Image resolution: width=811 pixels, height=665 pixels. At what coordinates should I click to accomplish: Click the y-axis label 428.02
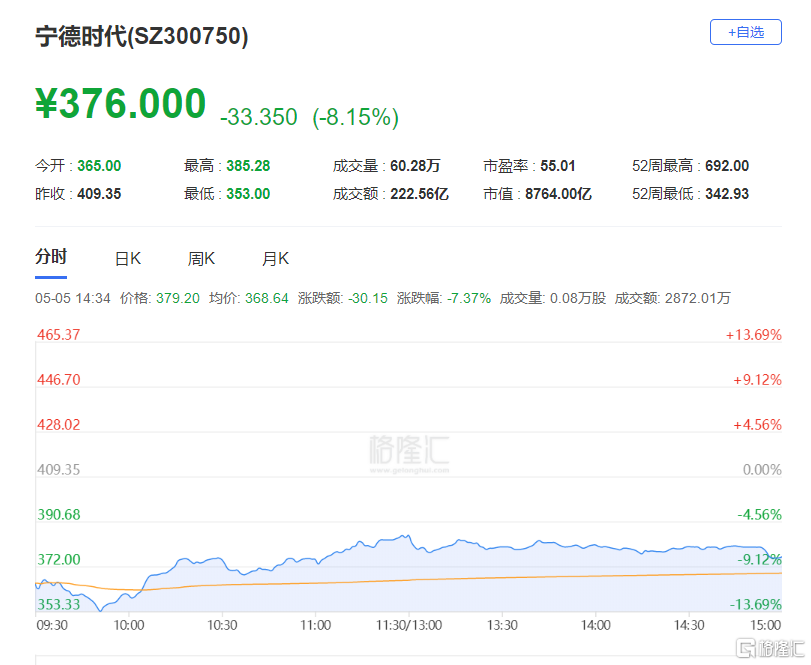58,425
